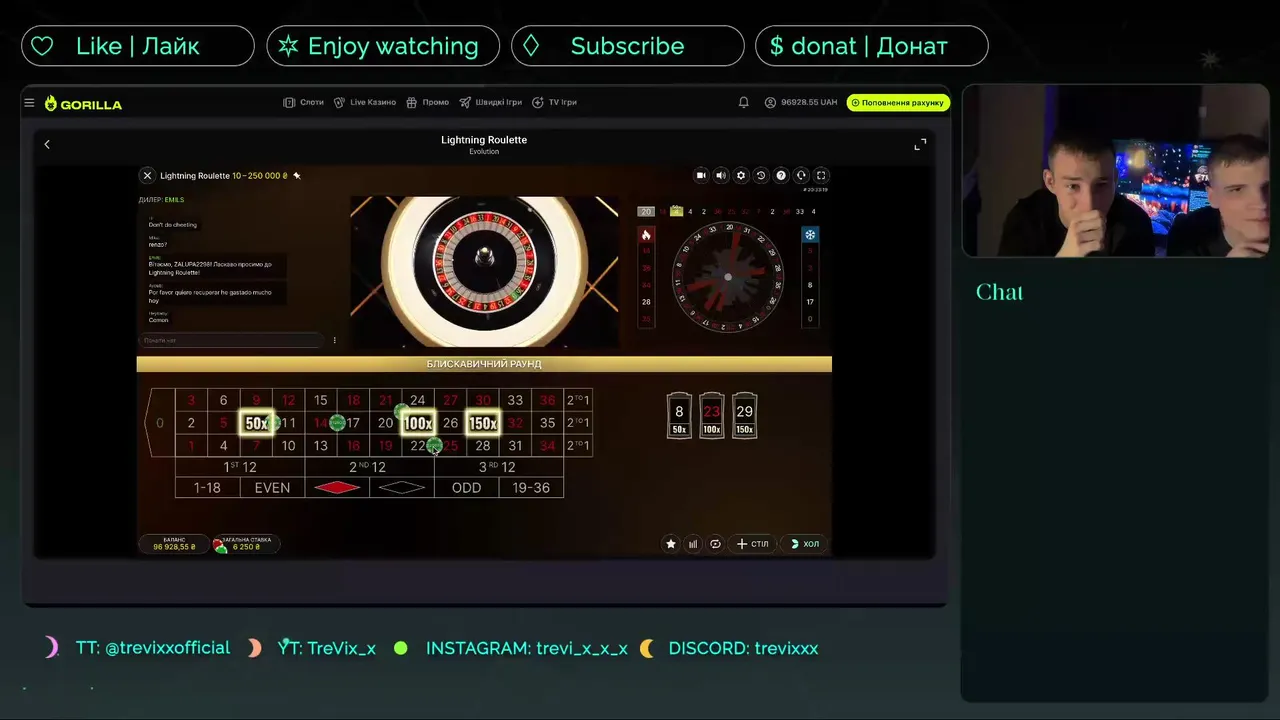Bet on the 2ND 12 dozen
Screen dimensions: 1280x720
tap(370, 467)
